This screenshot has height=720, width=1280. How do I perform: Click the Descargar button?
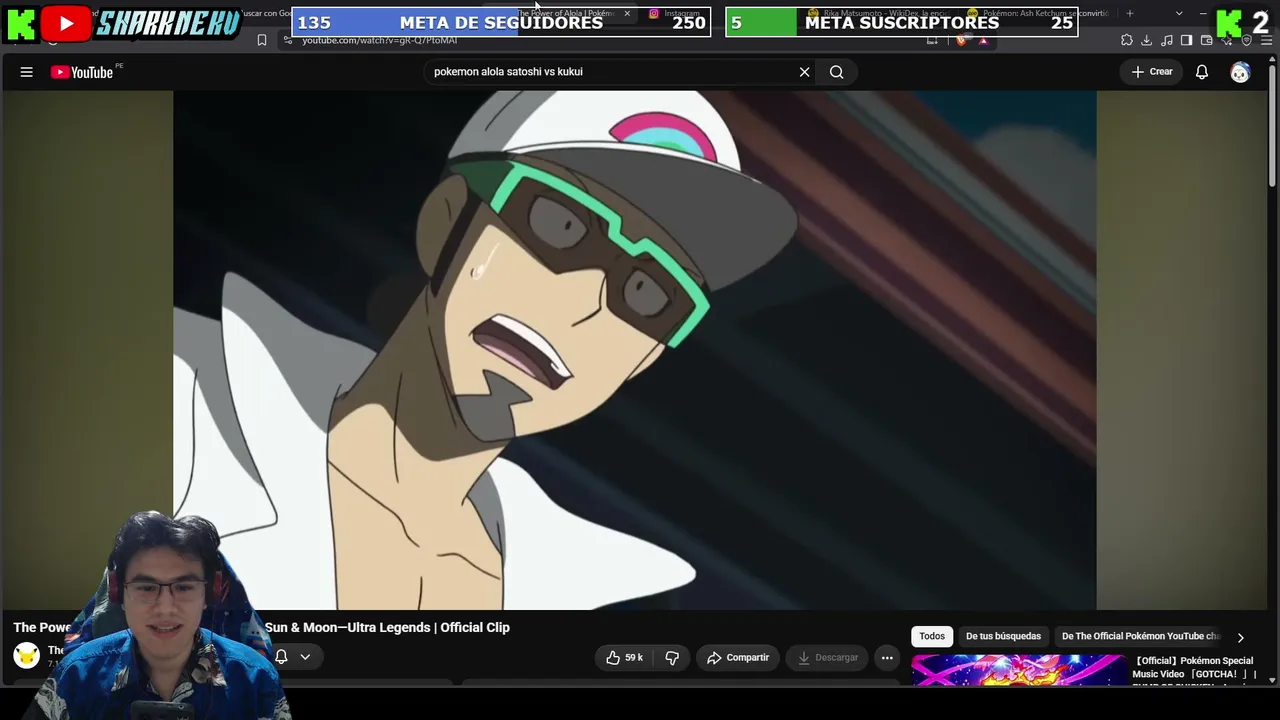(x=828, y=657)
